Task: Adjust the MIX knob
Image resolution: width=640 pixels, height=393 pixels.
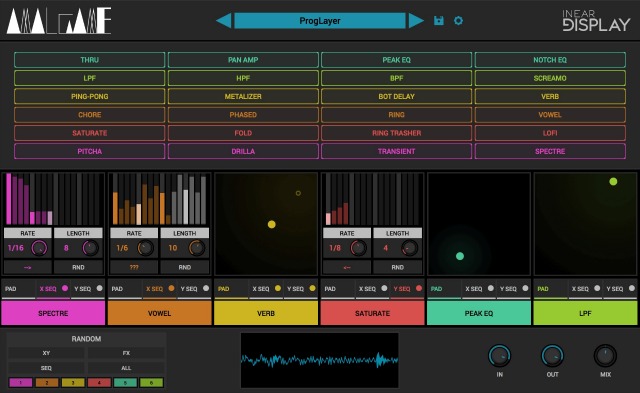Action: (x=605, y=355)
